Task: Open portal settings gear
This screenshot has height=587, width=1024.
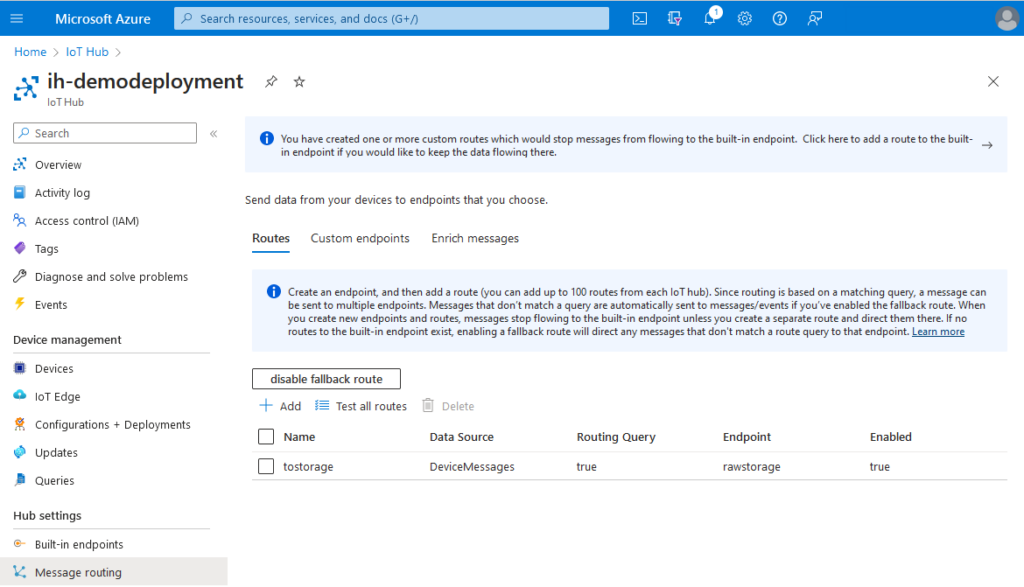Action: (745, 18)
